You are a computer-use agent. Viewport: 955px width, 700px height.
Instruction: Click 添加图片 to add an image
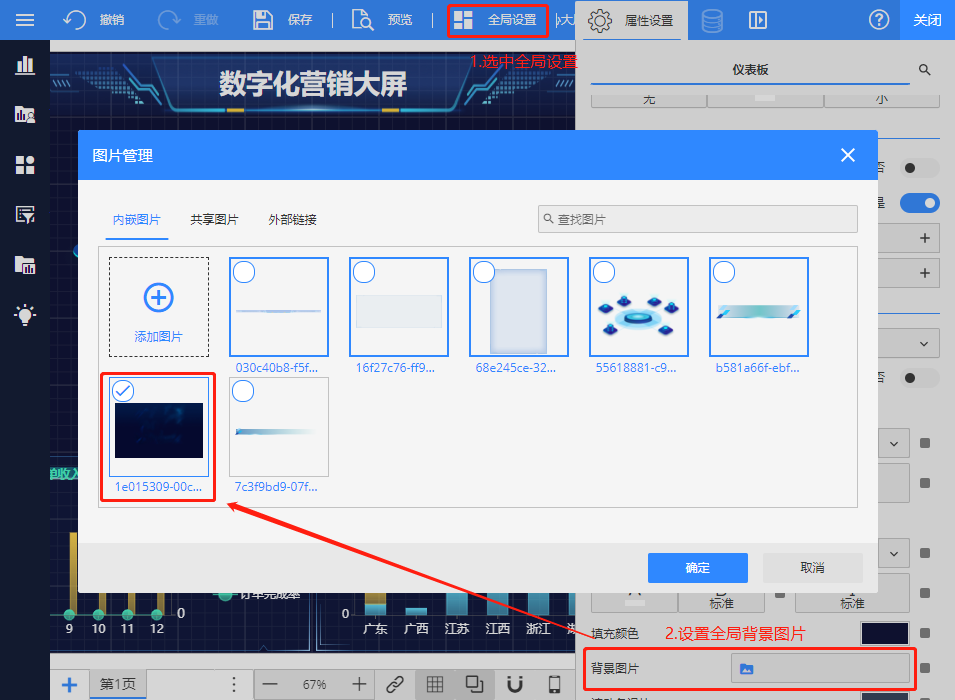[x=159, y=307]
